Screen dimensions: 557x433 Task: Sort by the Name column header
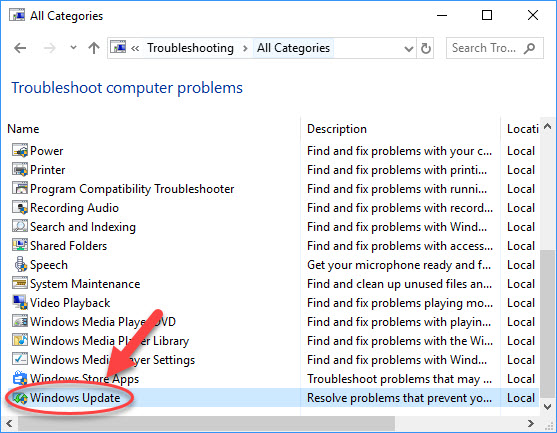point(23,129)
